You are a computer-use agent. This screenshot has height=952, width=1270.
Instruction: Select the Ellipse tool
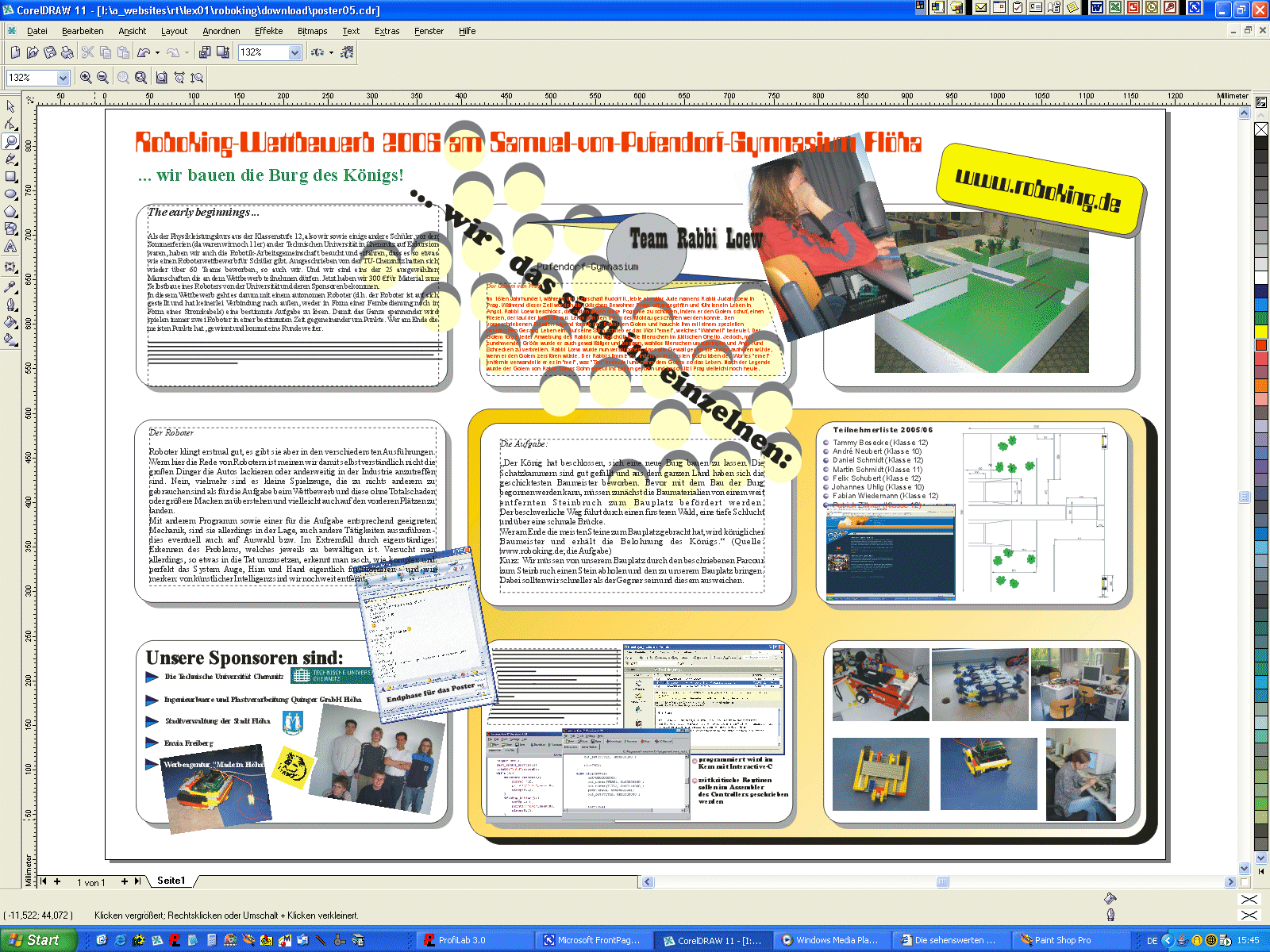click(10, 194)
